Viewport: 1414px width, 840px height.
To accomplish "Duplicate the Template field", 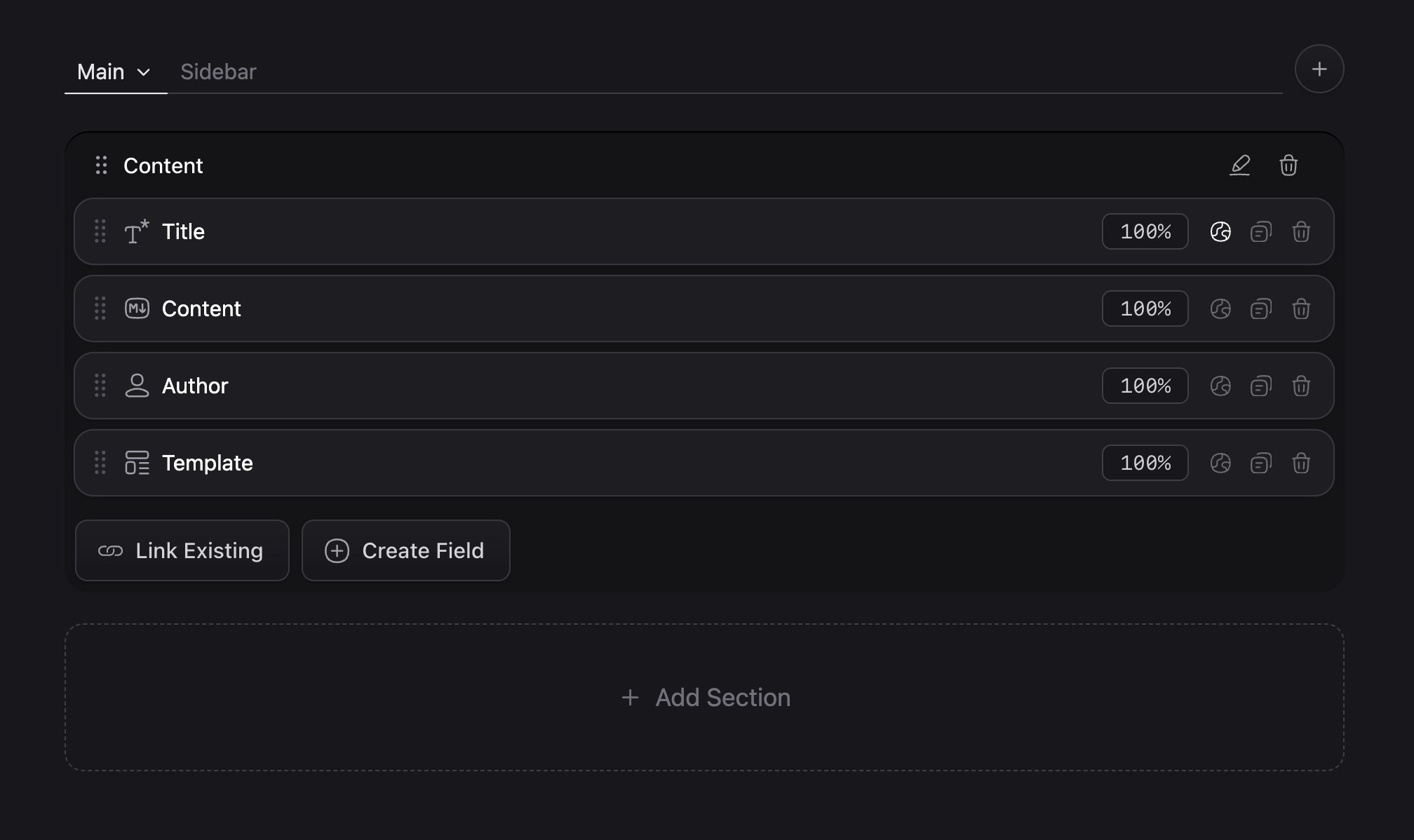I will [x=1260, y=463].
